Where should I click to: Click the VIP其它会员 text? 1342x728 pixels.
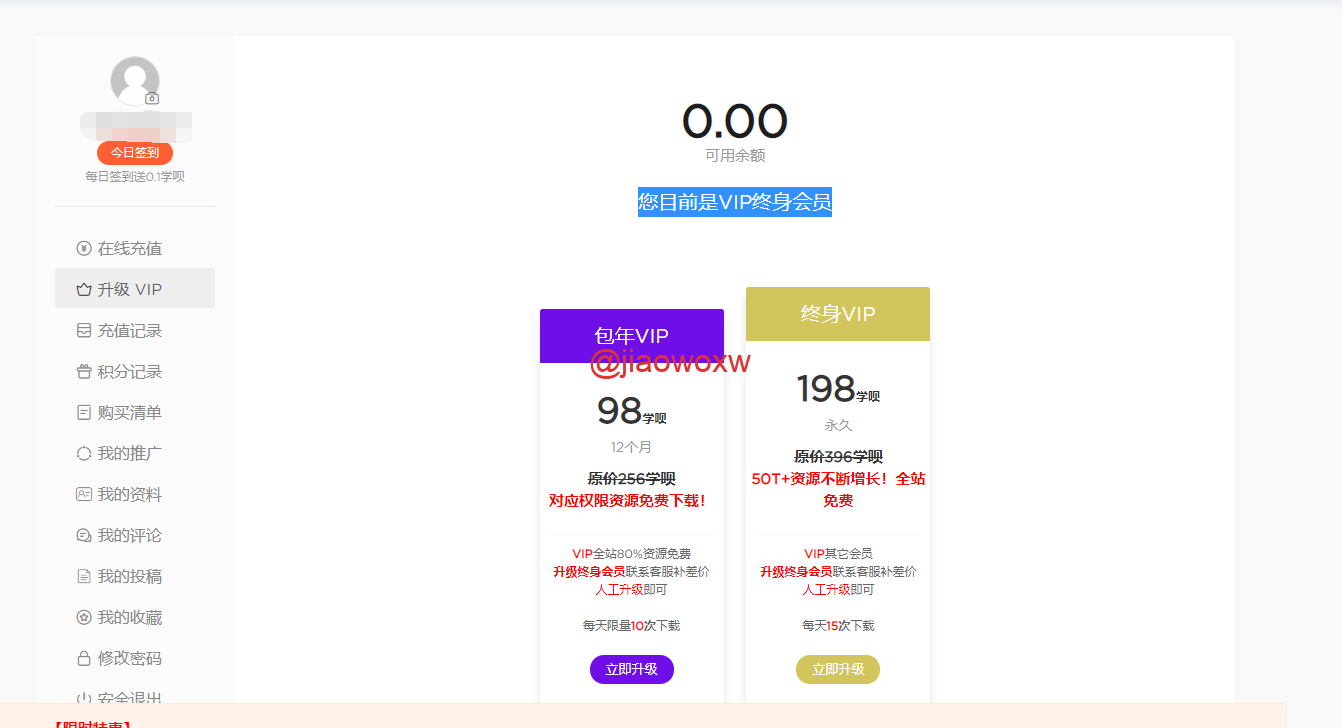tap(838, 553)
